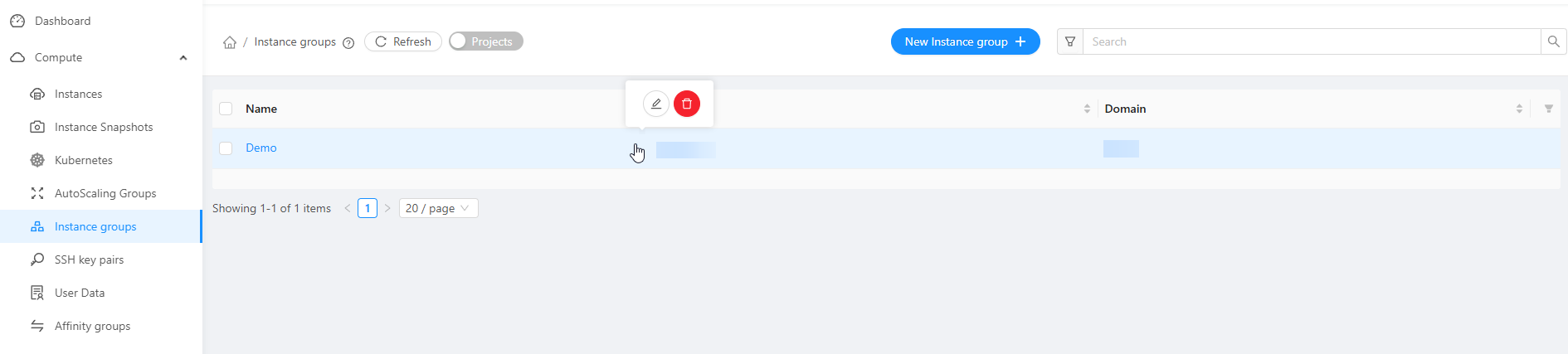Click the Domain column filter icon
Image resolution: width=1568 pixels, height=354 pixels.
click(1548, 109)
